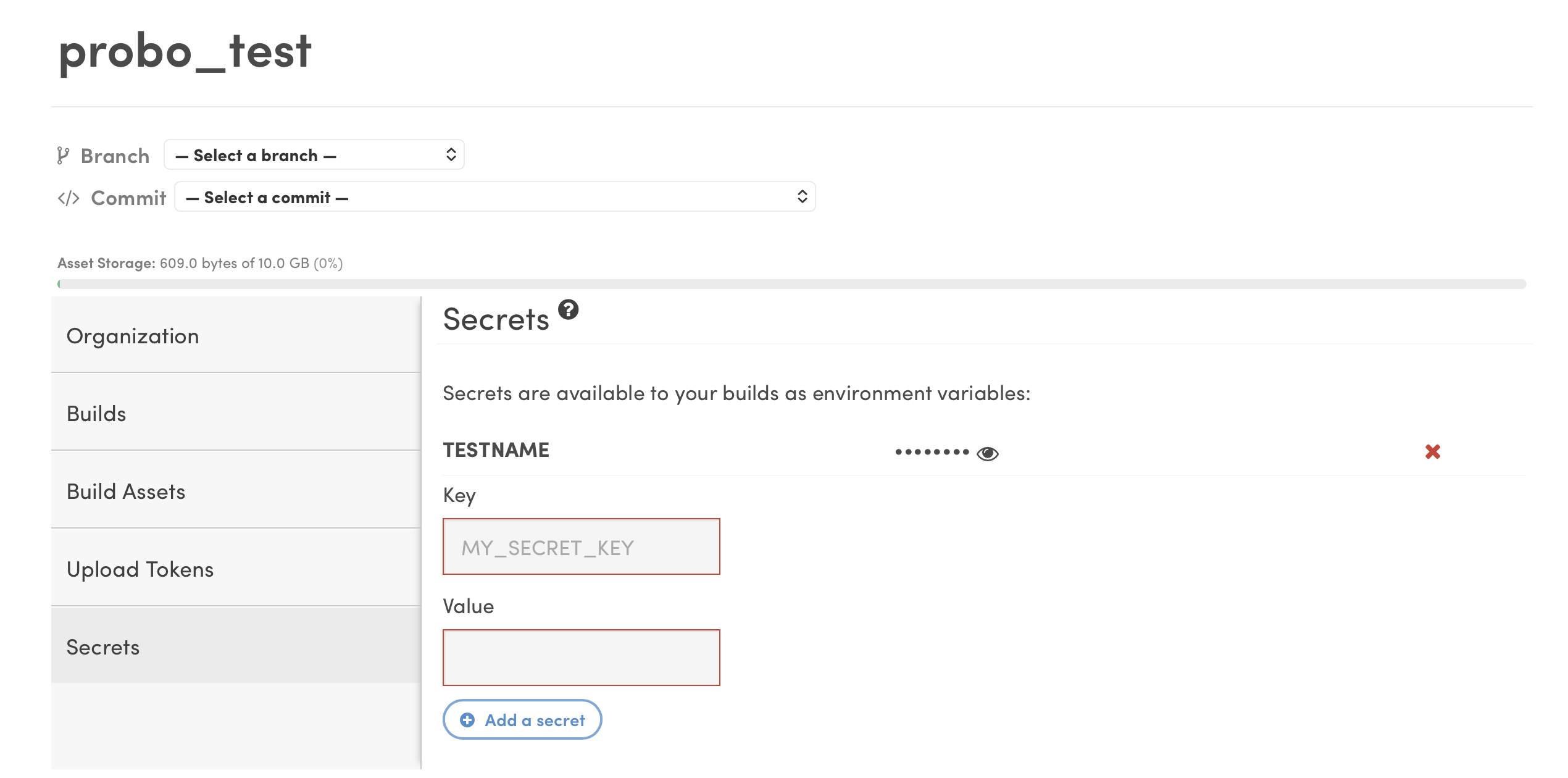Open the Upload Tokens section

pyautogui.click(x=236, y=569)
